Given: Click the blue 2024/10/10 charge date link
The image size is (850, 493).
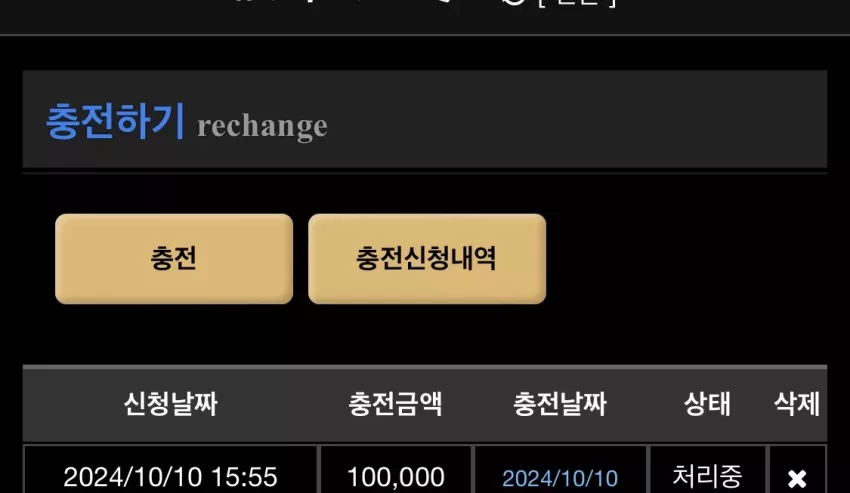Looking at the screenshot, I should coord(560,478).
